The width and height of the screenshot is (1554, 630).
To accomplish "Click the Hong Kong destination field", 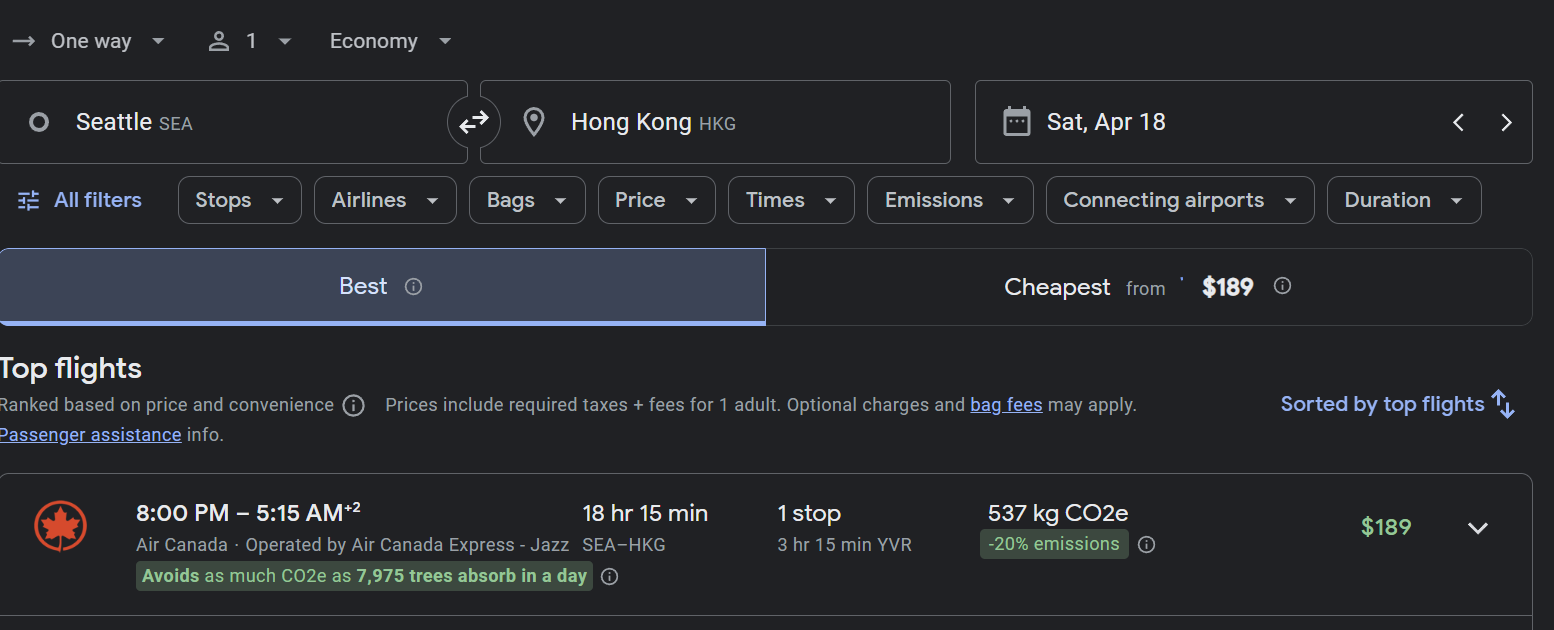I will (714, 122).
